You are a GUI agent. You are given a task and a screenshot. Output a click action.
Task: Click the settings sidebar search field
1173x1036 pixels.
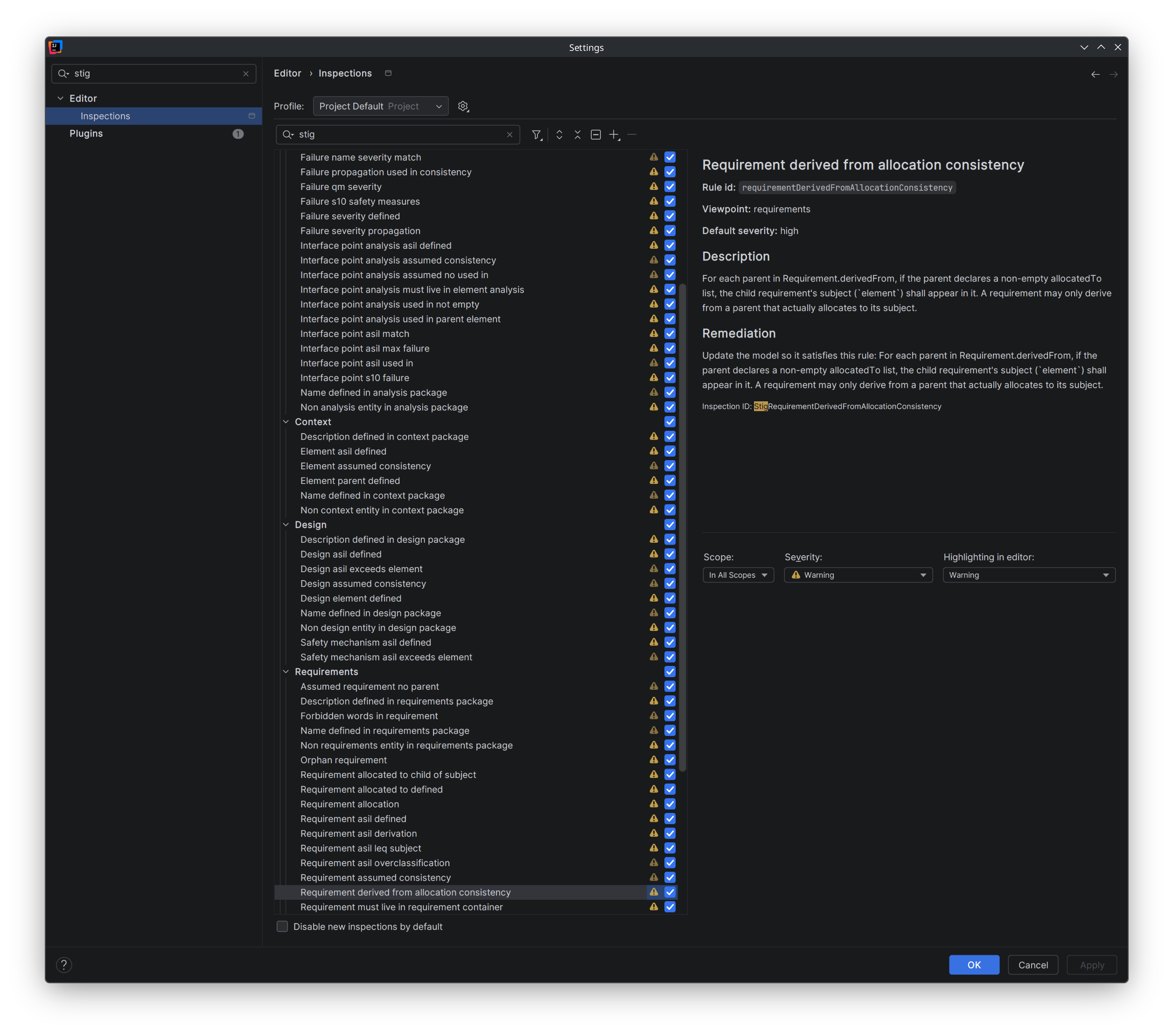pyautogui.click(x=154, y=74)
